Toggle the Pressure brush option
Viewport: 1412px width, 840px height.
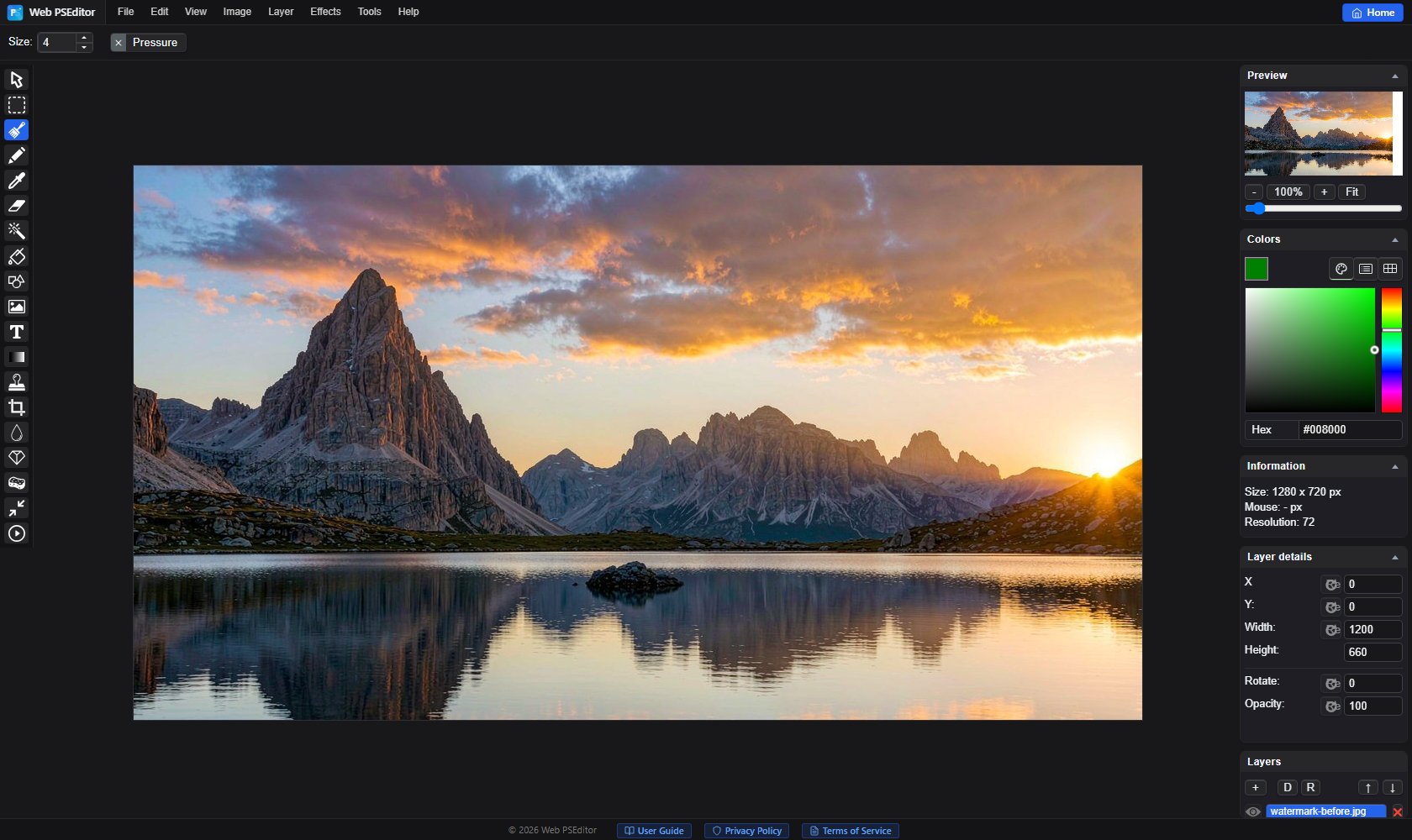148,42
